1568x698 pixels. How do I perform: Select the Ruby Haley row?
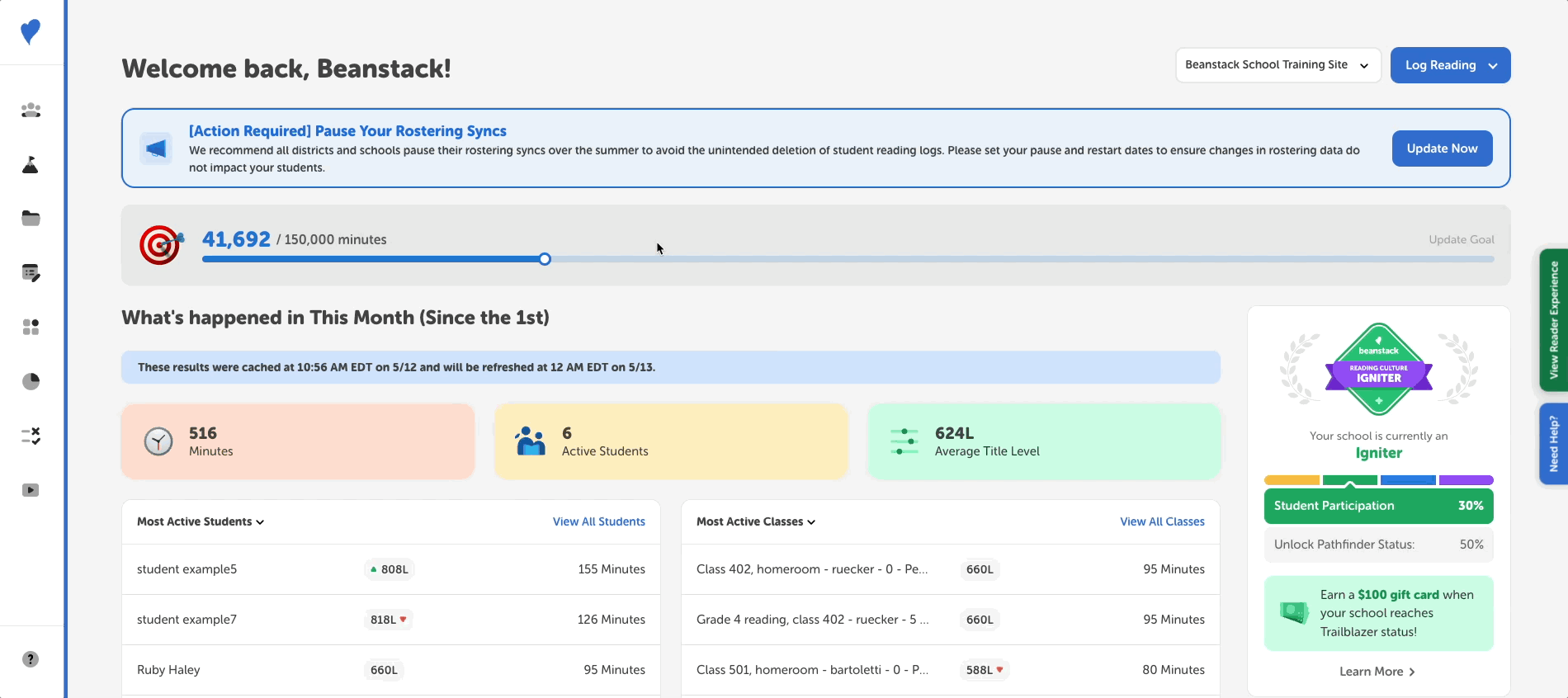[x=391, y=670]
